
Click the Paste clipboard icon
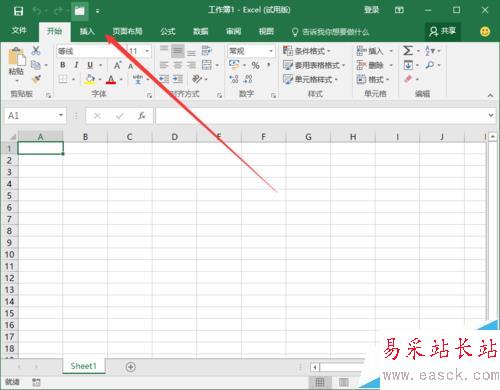(x=17, y=56)
